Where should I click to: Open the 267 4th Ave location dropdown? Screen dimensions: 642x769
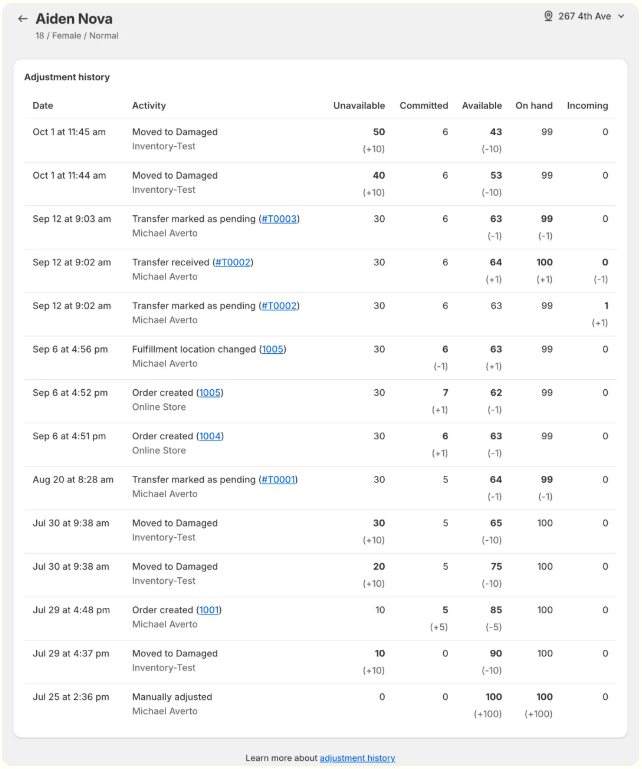point(590,17)
